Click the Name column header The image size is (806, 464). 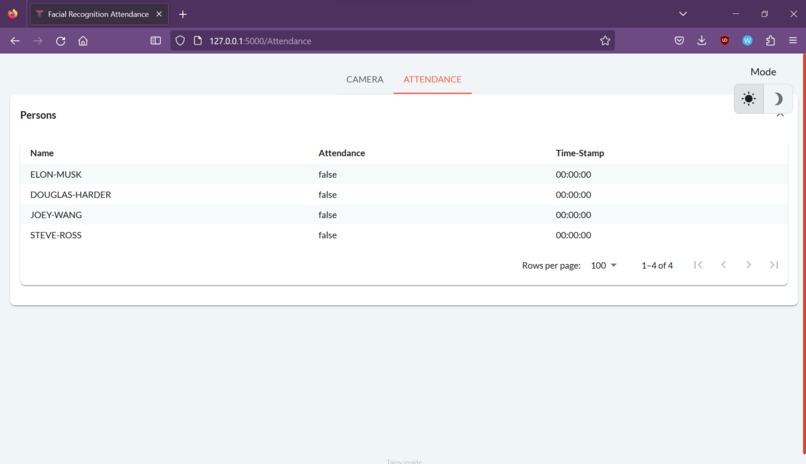coord(42,153)
